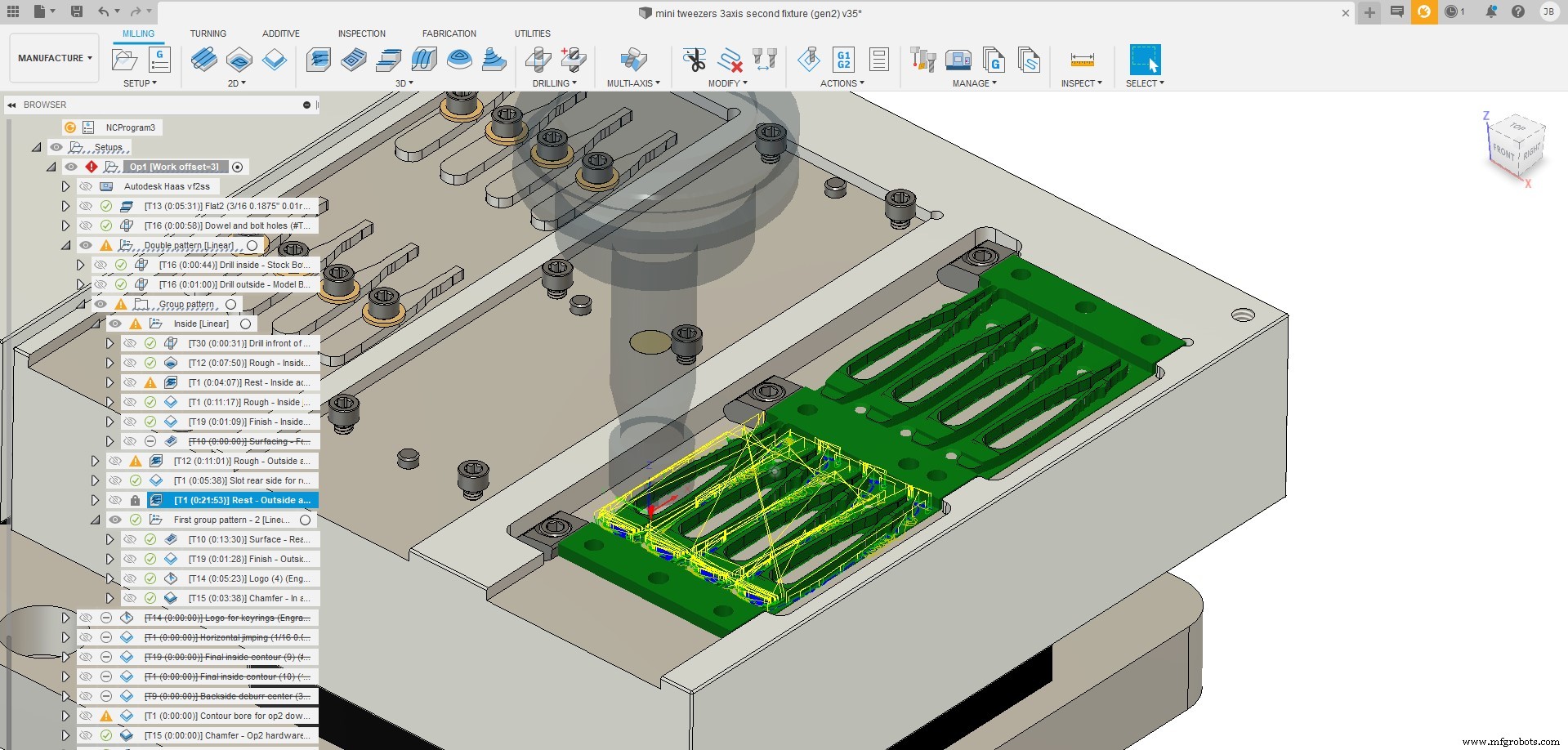The height and width of the screenshot is (750, 1568).
Task: Open the Adaptive Clearing 3D tool
Action: click(x=318, y=60)
